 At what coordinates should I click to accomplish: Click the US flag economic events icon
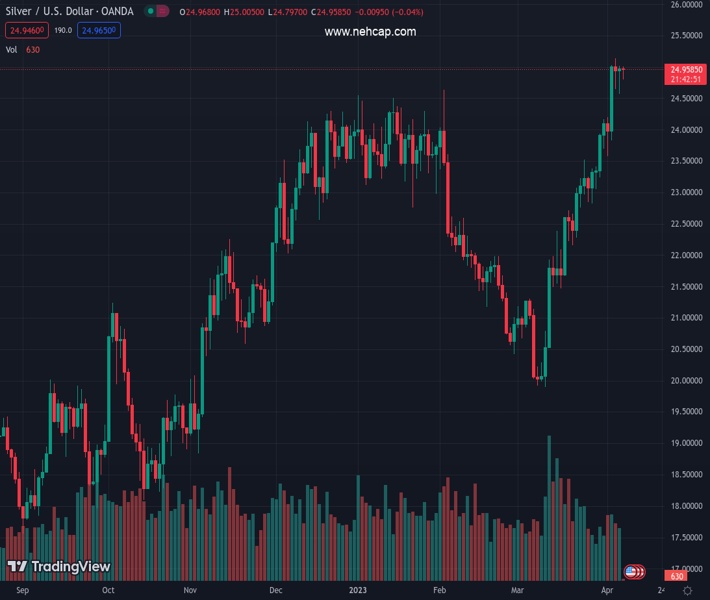click(x=632, y=572)
